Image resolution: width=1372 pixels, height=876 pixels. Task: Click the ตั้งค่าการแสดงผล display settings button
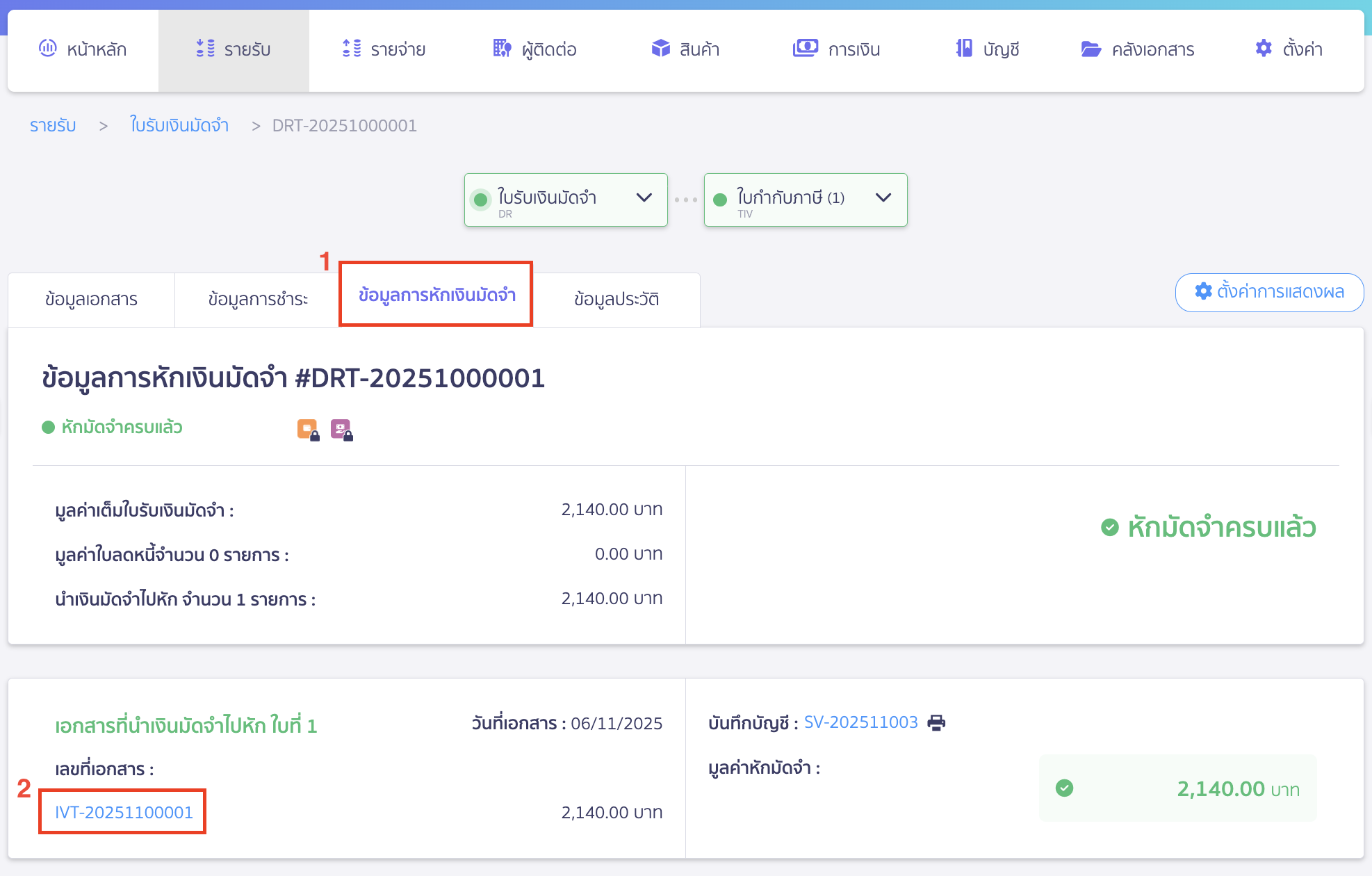(1269, 292)
